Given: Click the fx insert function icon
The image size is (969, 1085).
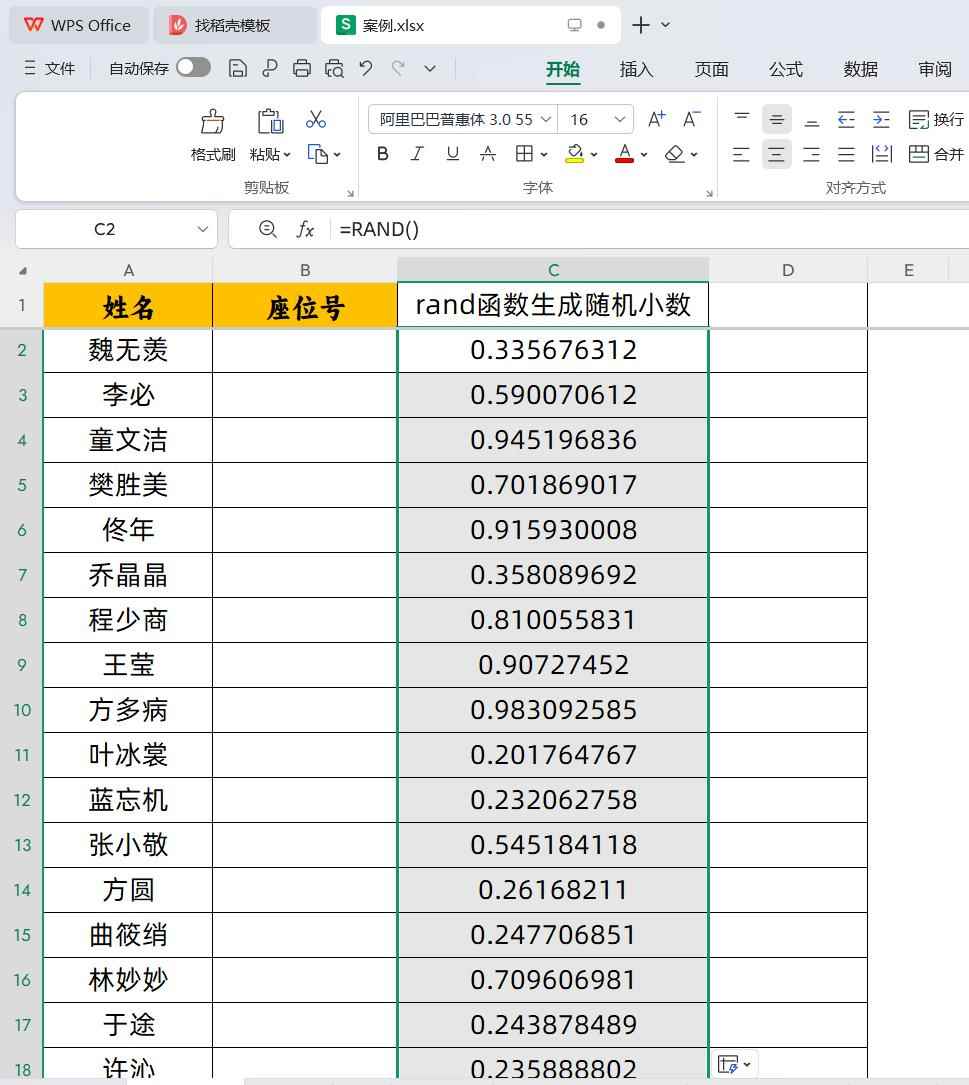Looking at the screenshot, I should [305, 229].
